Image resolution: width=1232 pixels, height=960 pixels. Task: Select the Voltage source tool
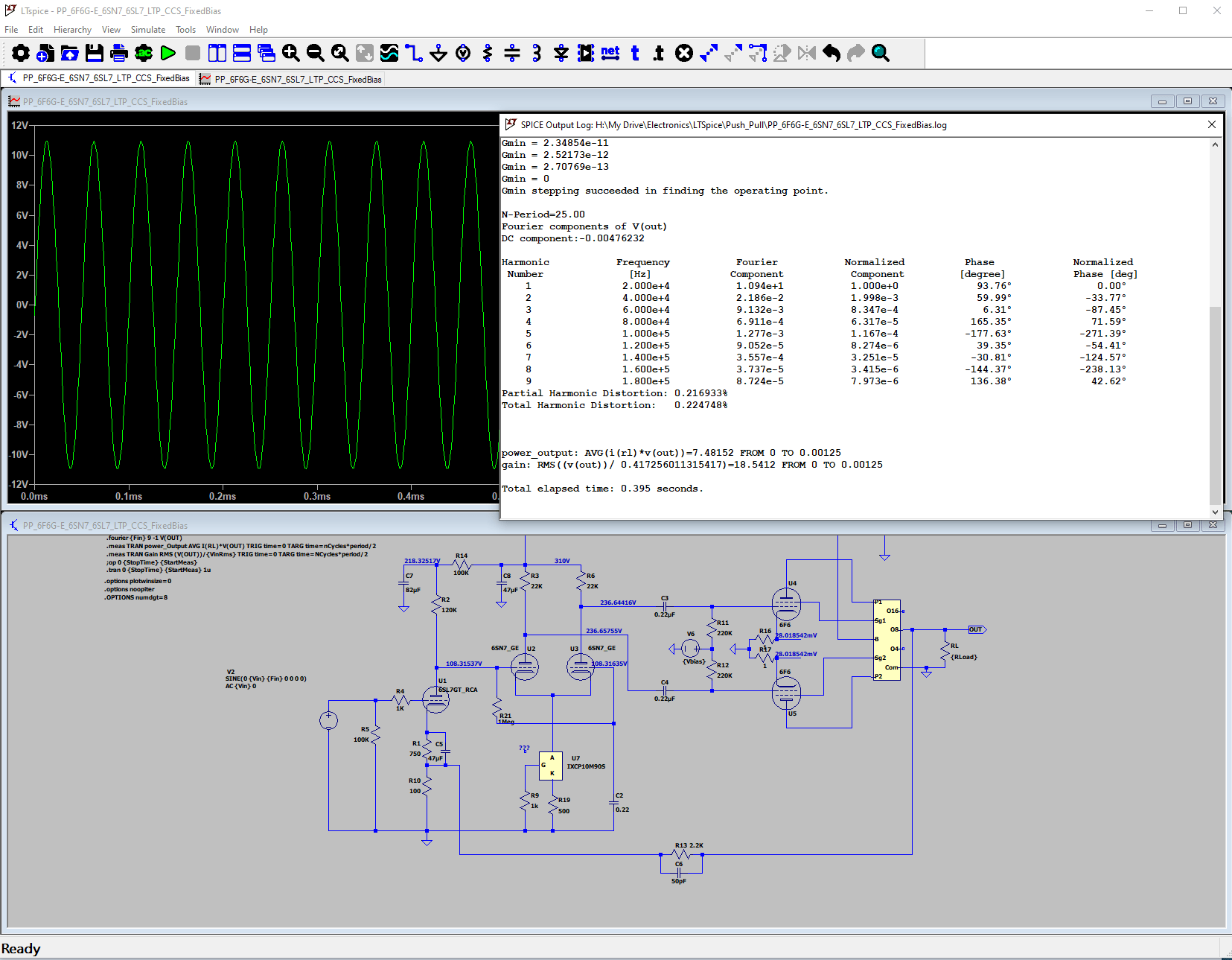pos(463,53)
